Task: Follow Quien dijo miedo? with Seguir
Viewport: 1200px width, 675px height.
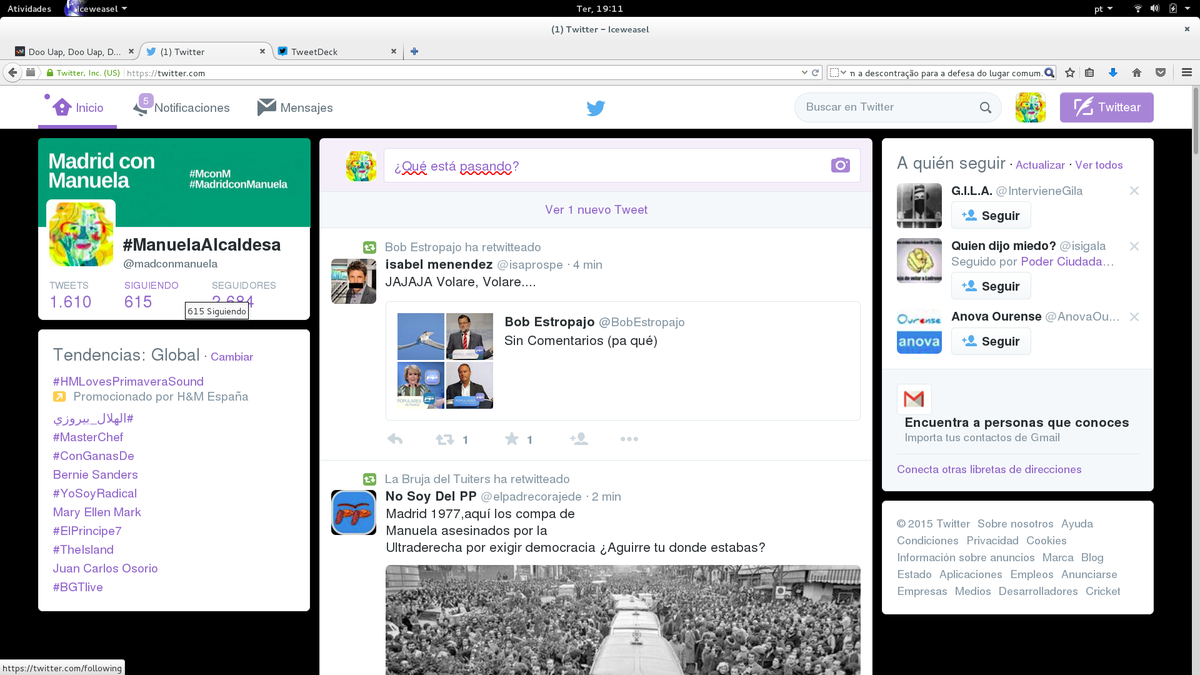Action: click(990, 286)
